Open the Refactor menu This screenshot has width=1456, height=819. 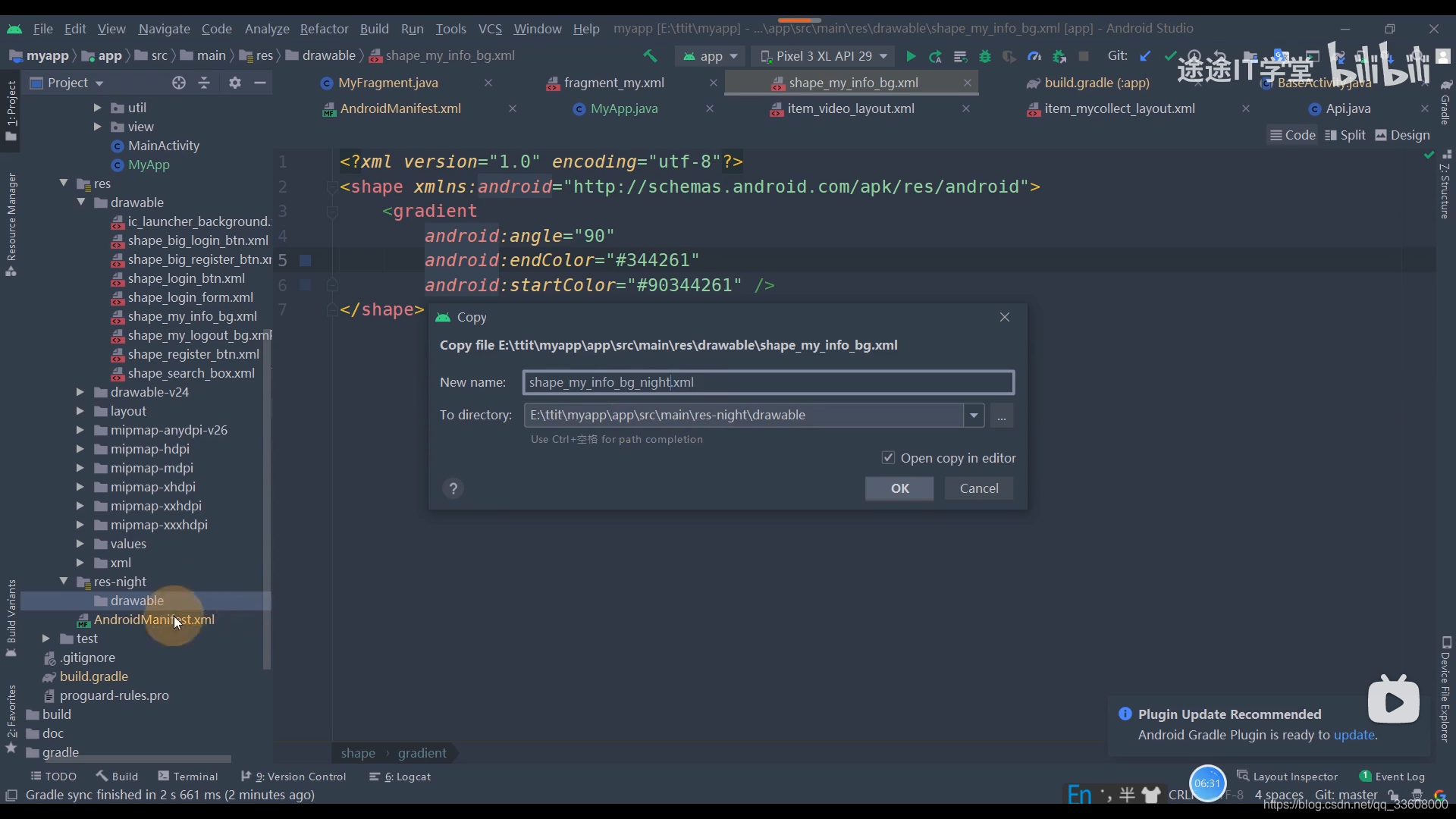pos(324,29)
